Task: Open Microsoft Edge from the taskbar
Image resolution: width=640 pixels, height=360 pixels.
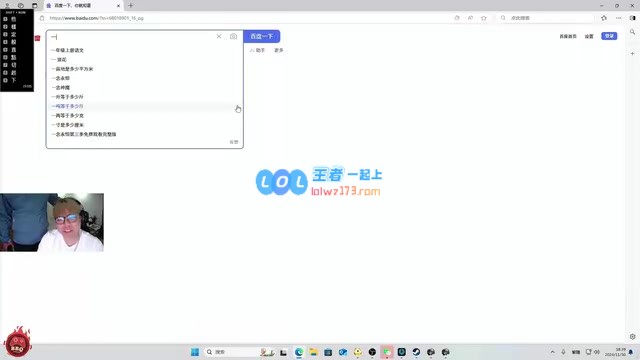Action: [299, 352]
